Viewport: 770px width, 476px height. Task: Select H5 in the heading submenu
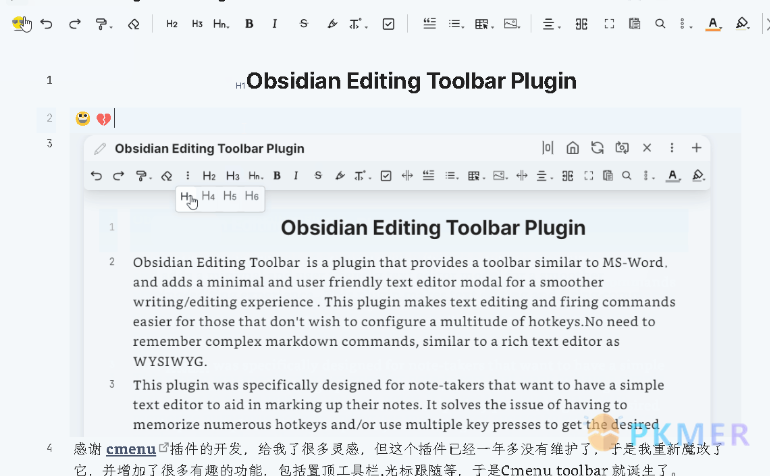pos(230,196)
